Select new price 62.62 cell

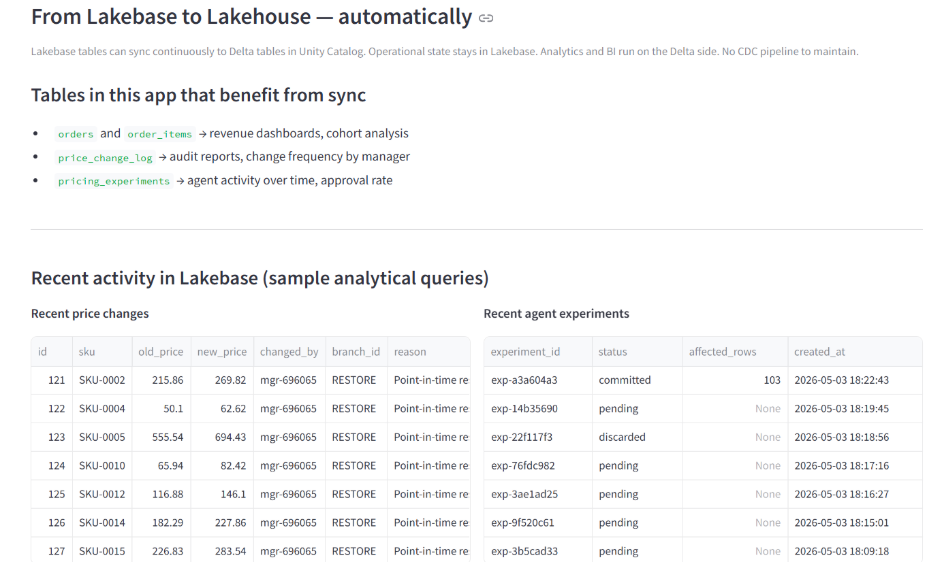(x=222, y=409)
